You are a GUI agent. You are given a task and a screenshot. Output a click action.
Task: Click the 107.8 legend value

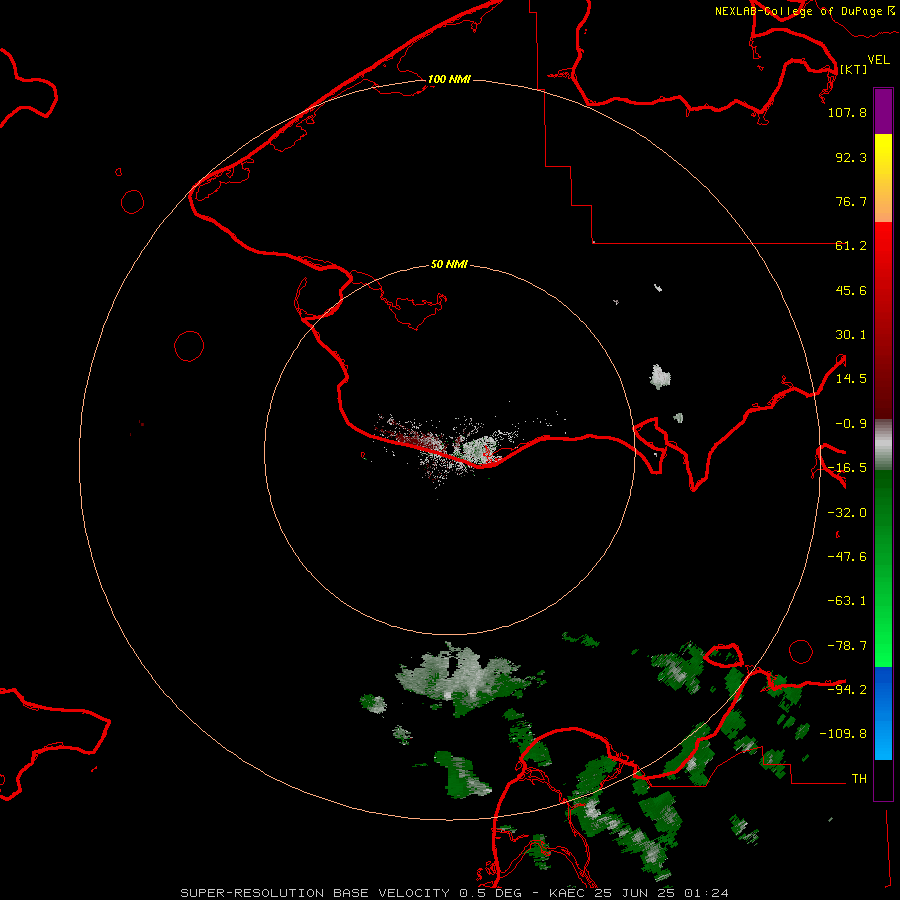pos(847,112)
